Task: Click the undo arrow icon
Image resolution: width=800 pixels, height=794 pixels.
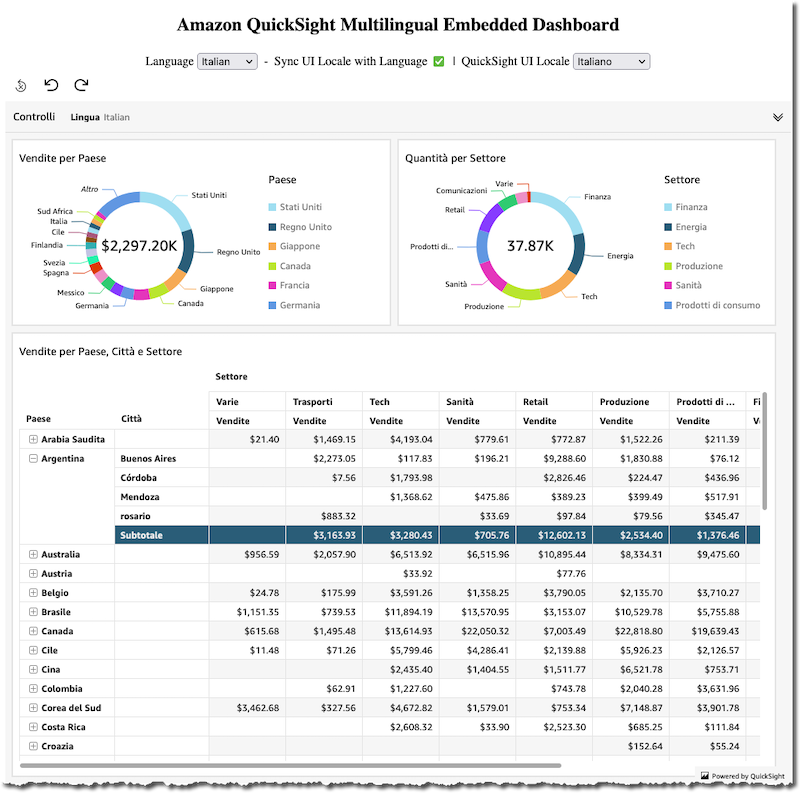Action: point(51,85)
